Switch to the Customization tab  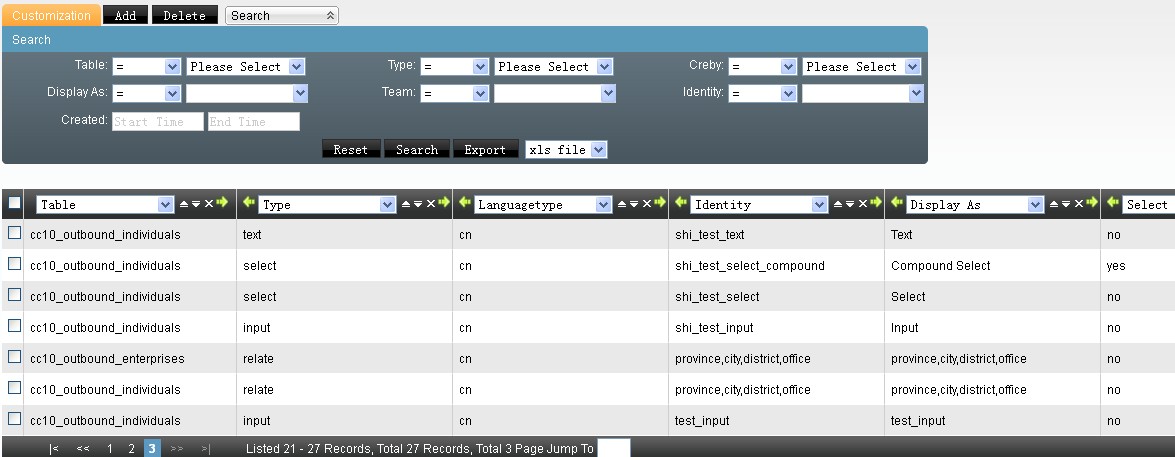coord(50,16)
